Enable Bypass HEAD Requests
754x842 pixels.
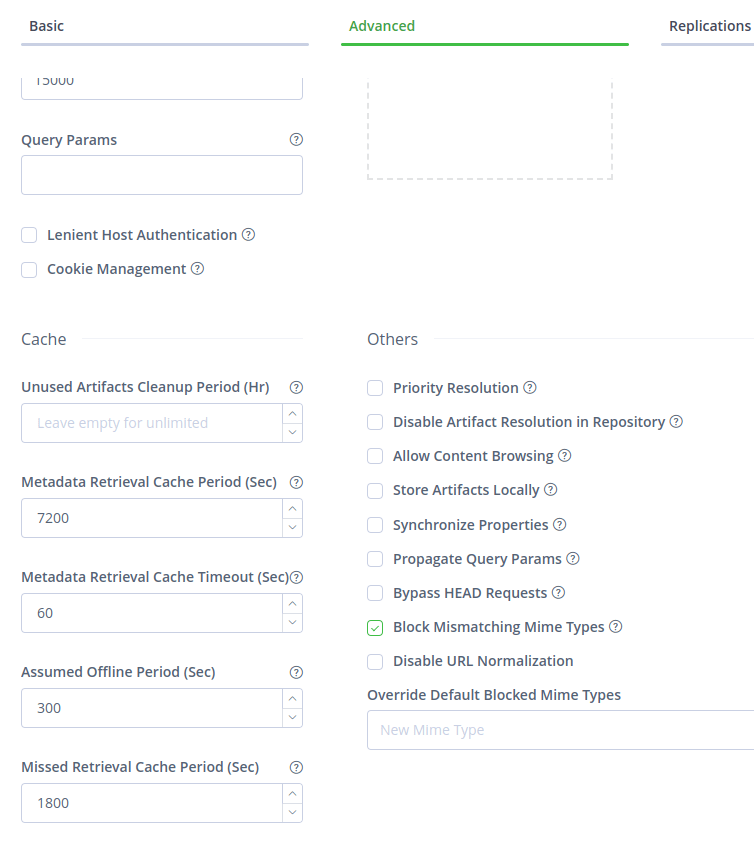pos(375,592)
